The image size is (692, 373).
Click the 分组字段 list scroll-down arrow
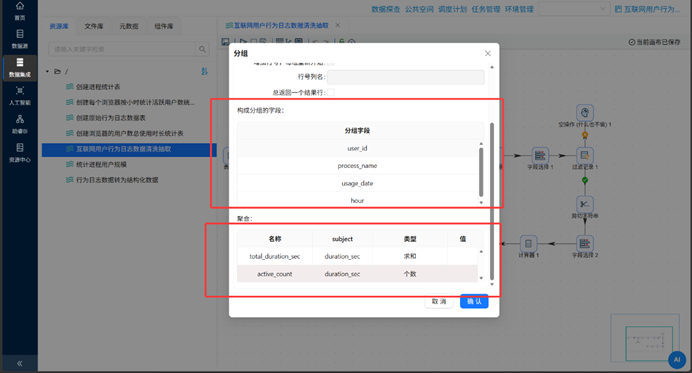[x=481, y=202]
